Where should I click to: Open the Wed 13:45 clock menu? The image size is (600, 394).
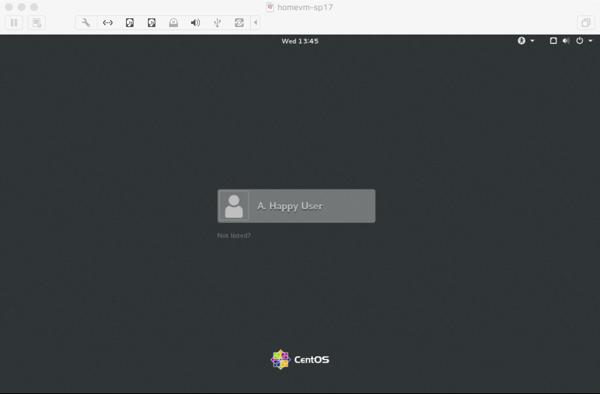300,41
